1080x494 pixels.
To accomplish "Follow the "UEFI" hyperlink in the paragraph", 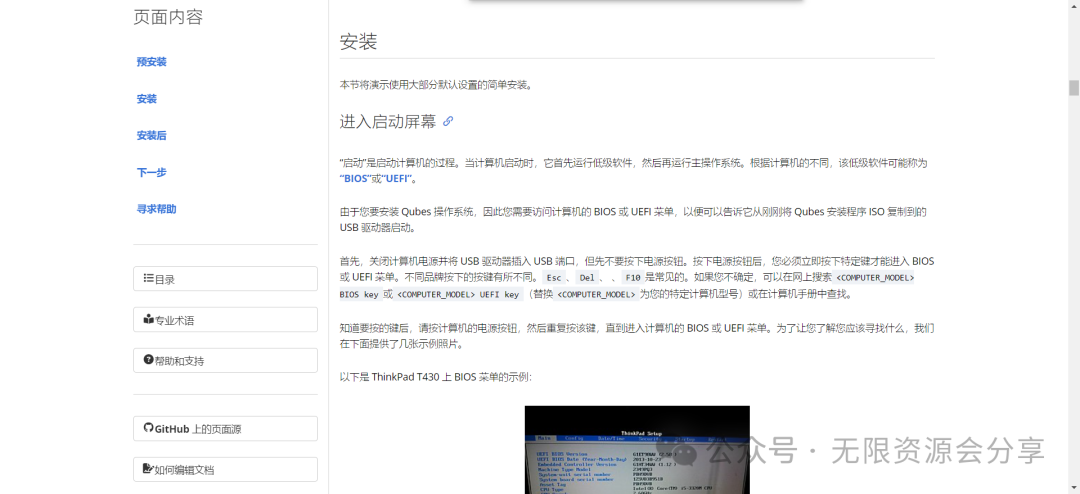I will coord(396,178).
